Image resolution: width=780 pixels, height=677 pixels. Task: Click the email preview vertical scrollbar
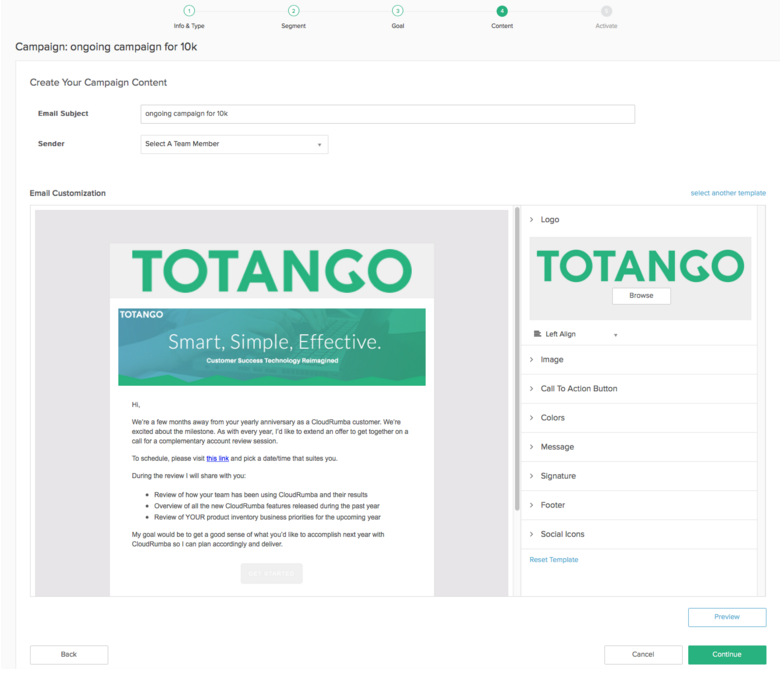(x=517, y=358)
